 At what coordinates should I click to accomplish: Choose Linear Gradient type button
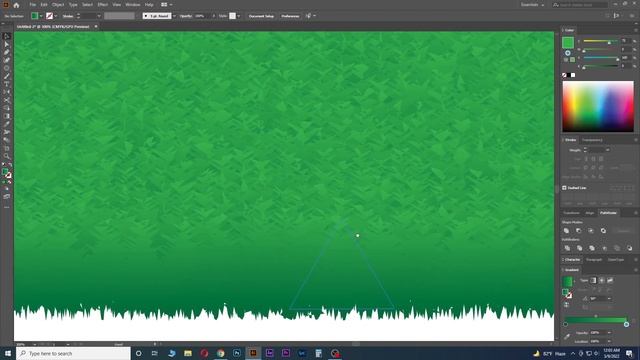pos(593,280)
